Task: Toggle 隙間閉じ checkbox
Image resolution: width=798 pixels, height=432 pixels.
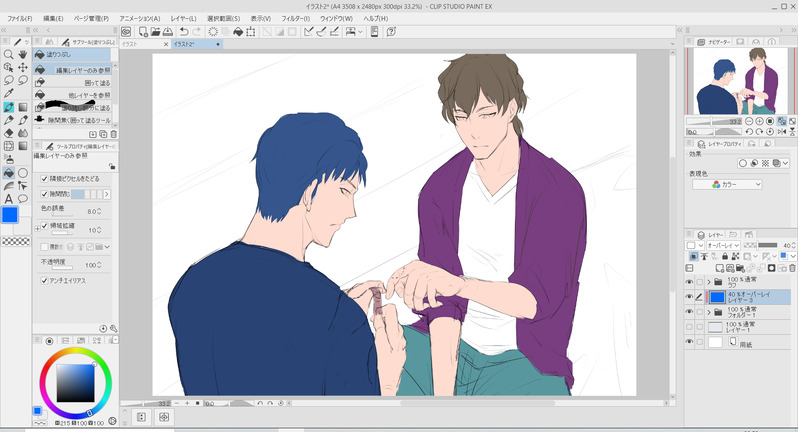Action: pyautogui.click(x=44, y=194)
